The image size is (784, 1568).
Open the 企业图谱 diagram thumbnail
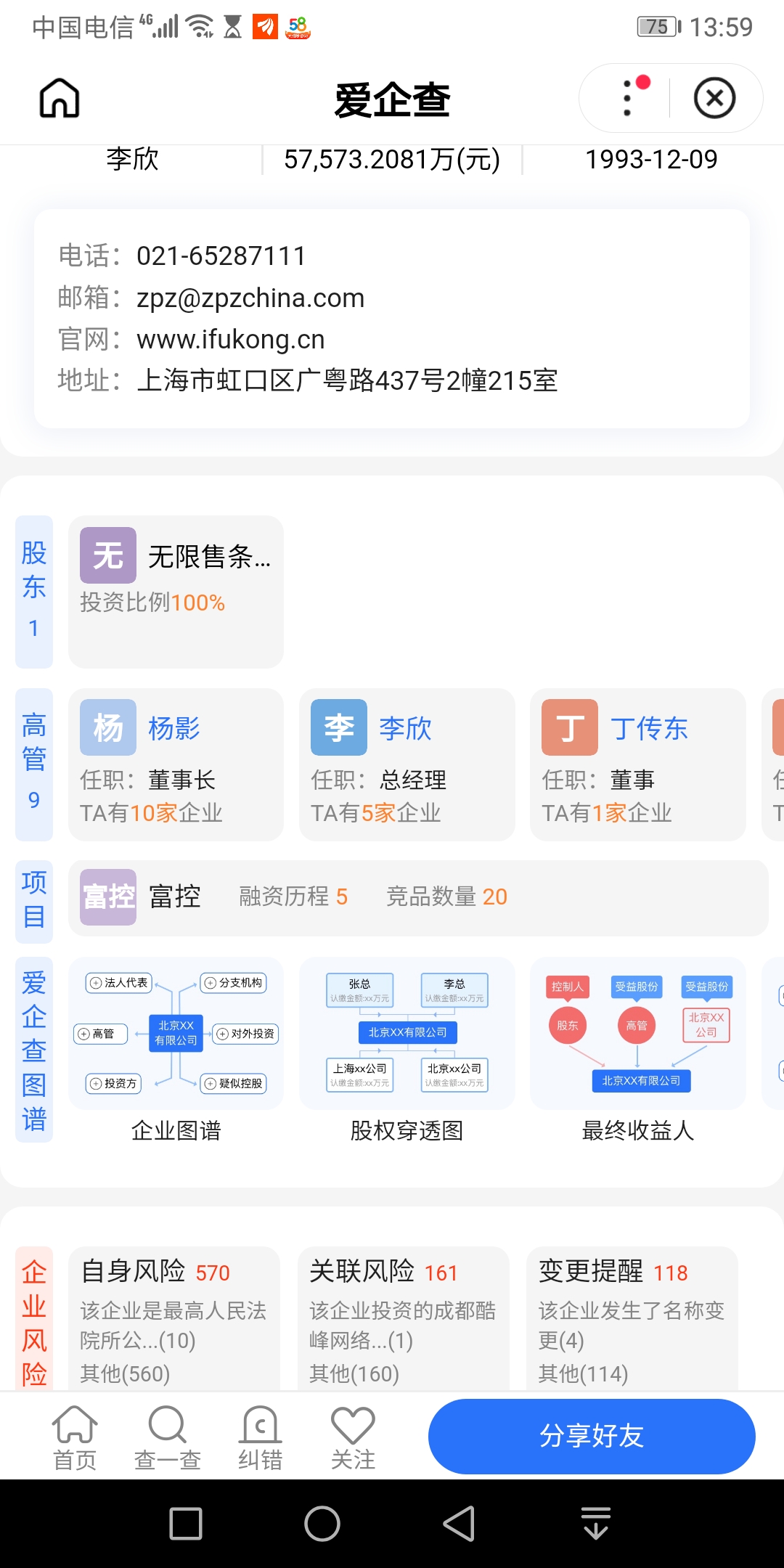click(x=176, y=1033)
